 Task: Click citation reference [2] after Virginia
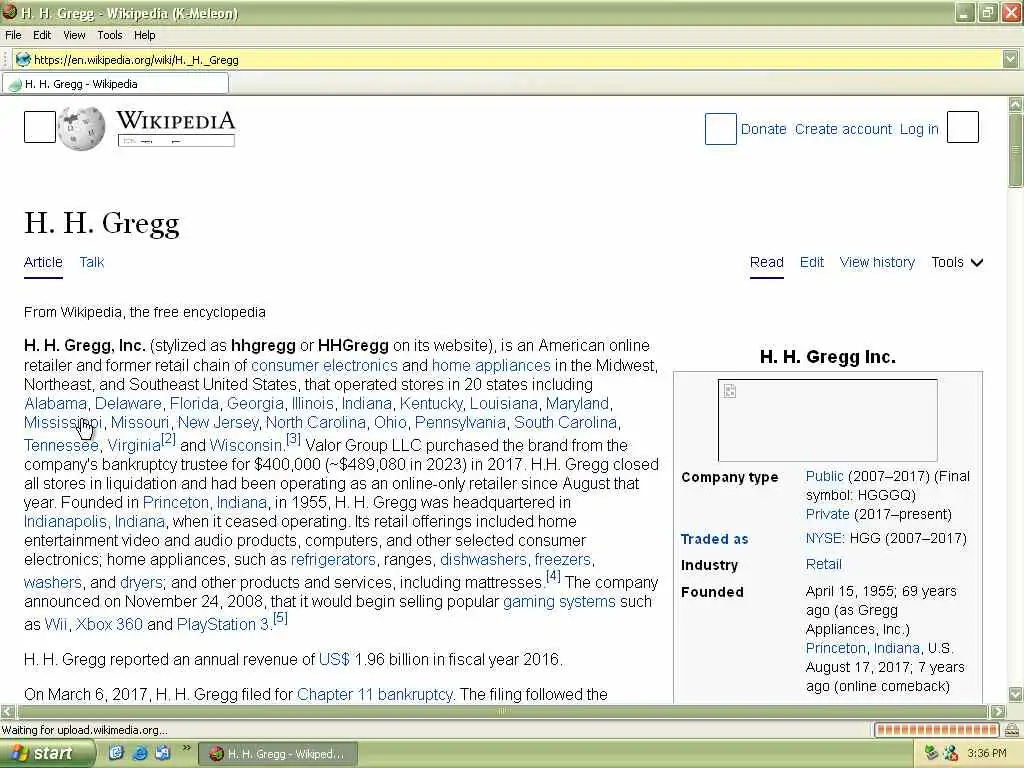(x=168, y=440)
